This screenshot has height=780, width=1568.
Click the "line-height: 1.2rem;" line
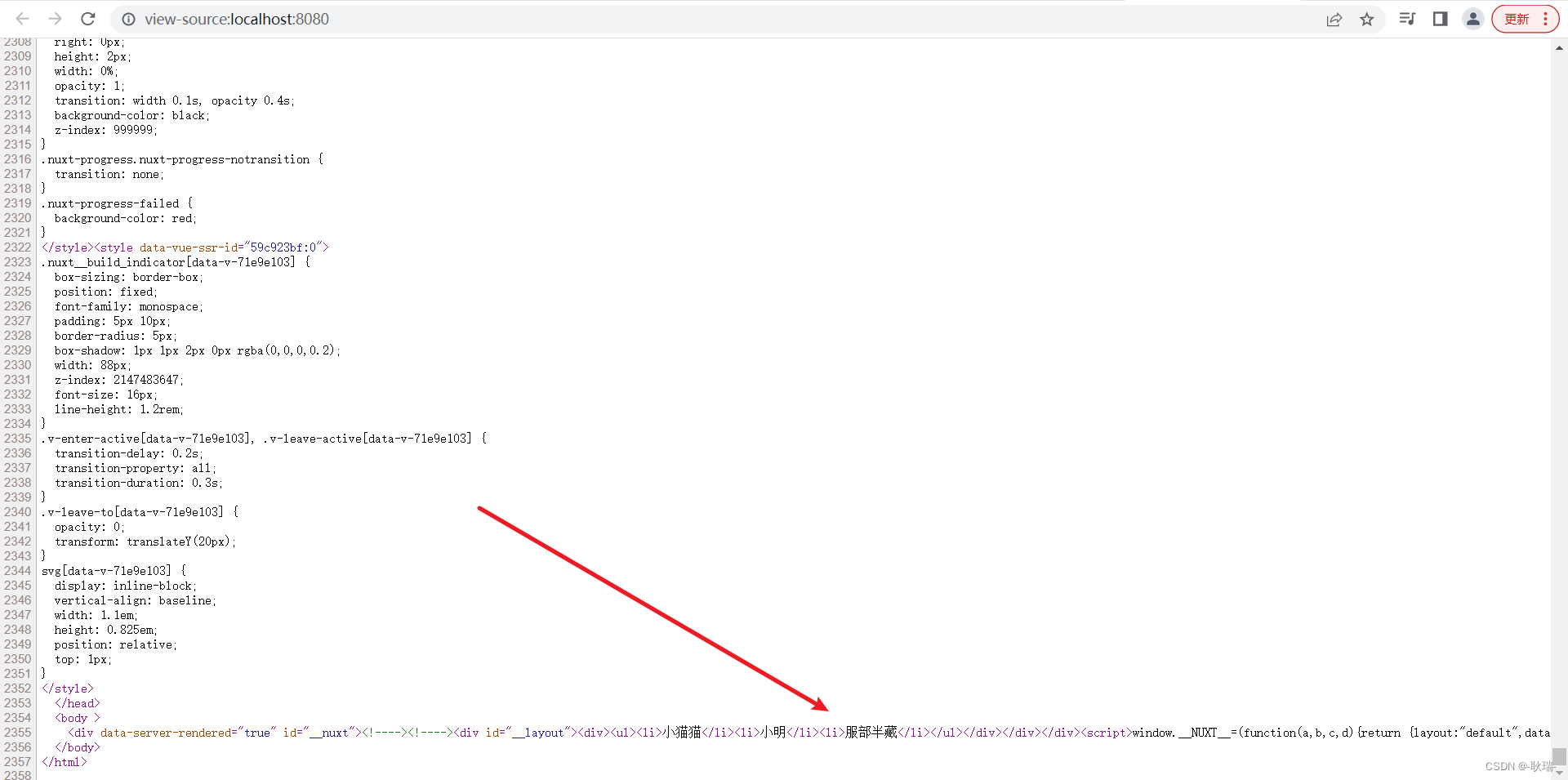click(119, 409)
